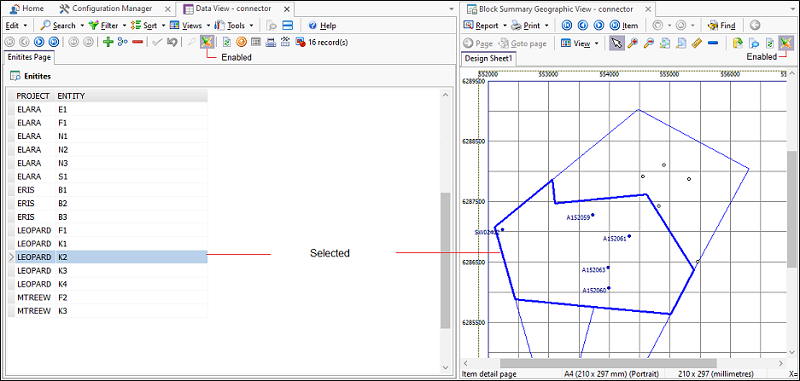Viewport: 800px width, 381px height.
Task: Click Find with binoculars icon
Action: coord(721,26)
